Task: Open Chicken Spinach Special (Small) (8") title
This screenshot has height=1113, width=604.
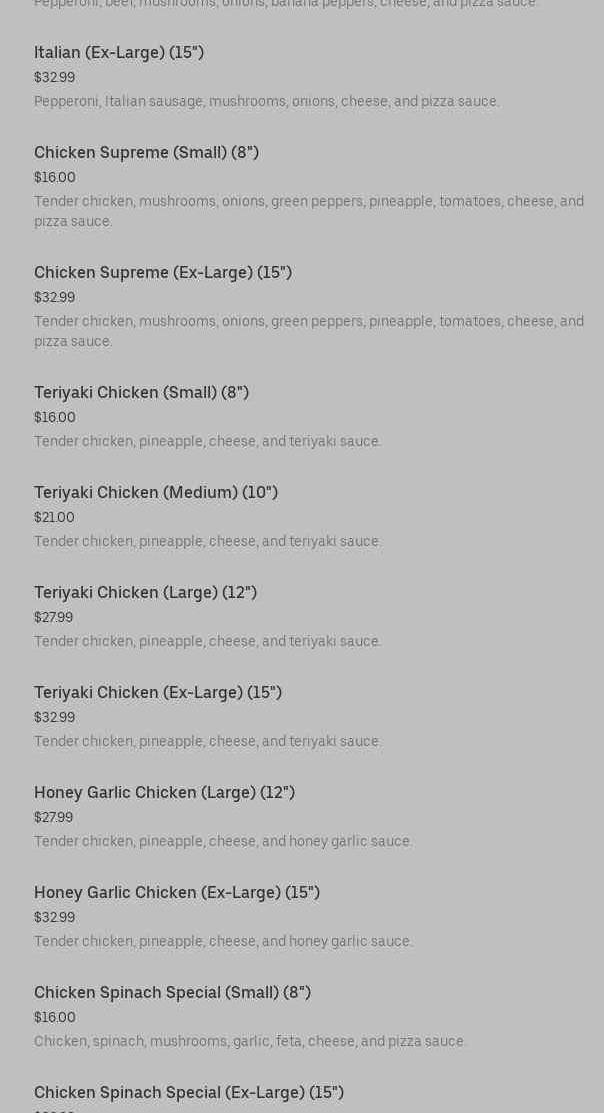Action: (x=172, y=993)
